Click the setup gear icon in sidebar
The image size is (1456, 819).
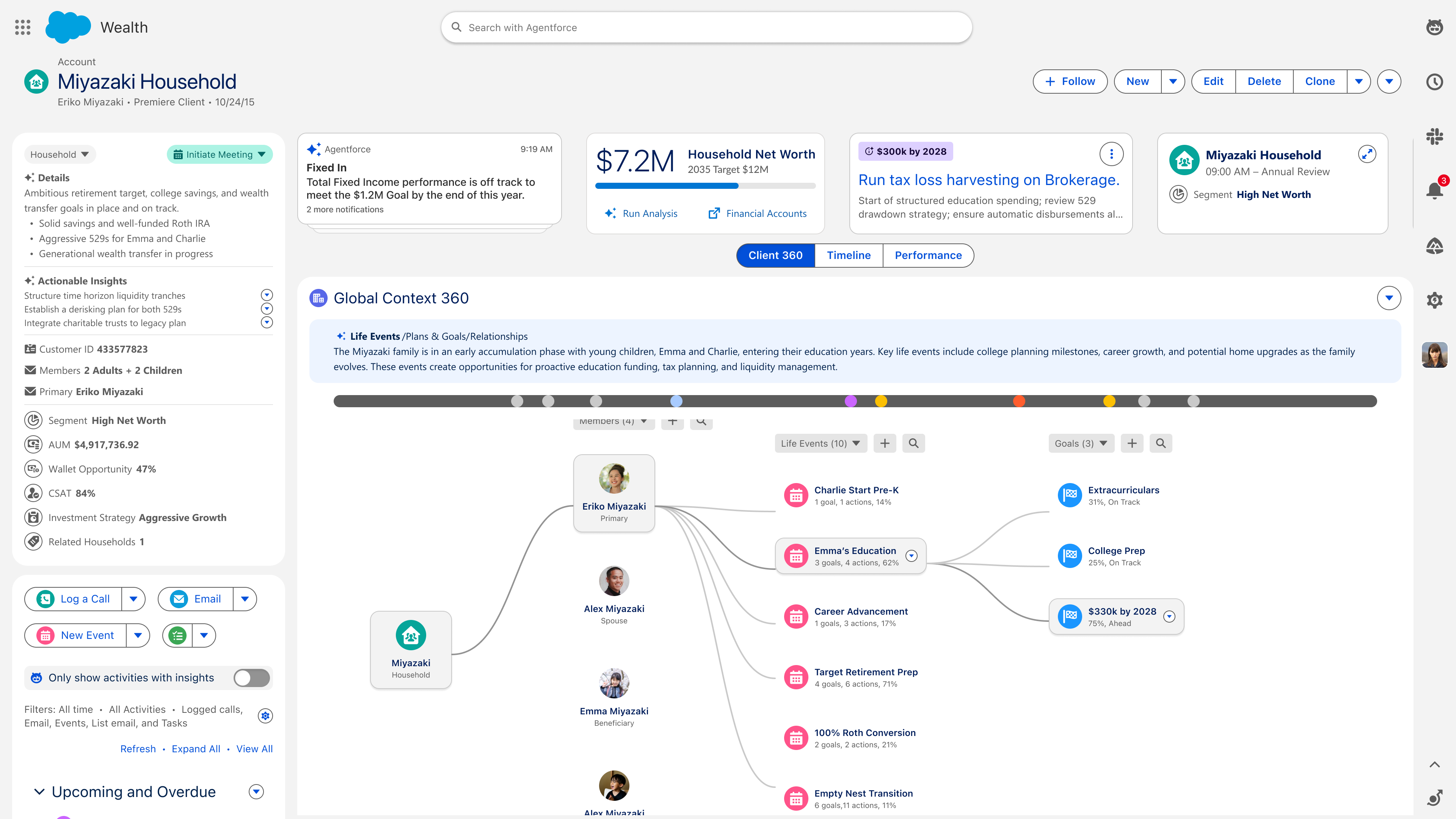pos(1434,300)
